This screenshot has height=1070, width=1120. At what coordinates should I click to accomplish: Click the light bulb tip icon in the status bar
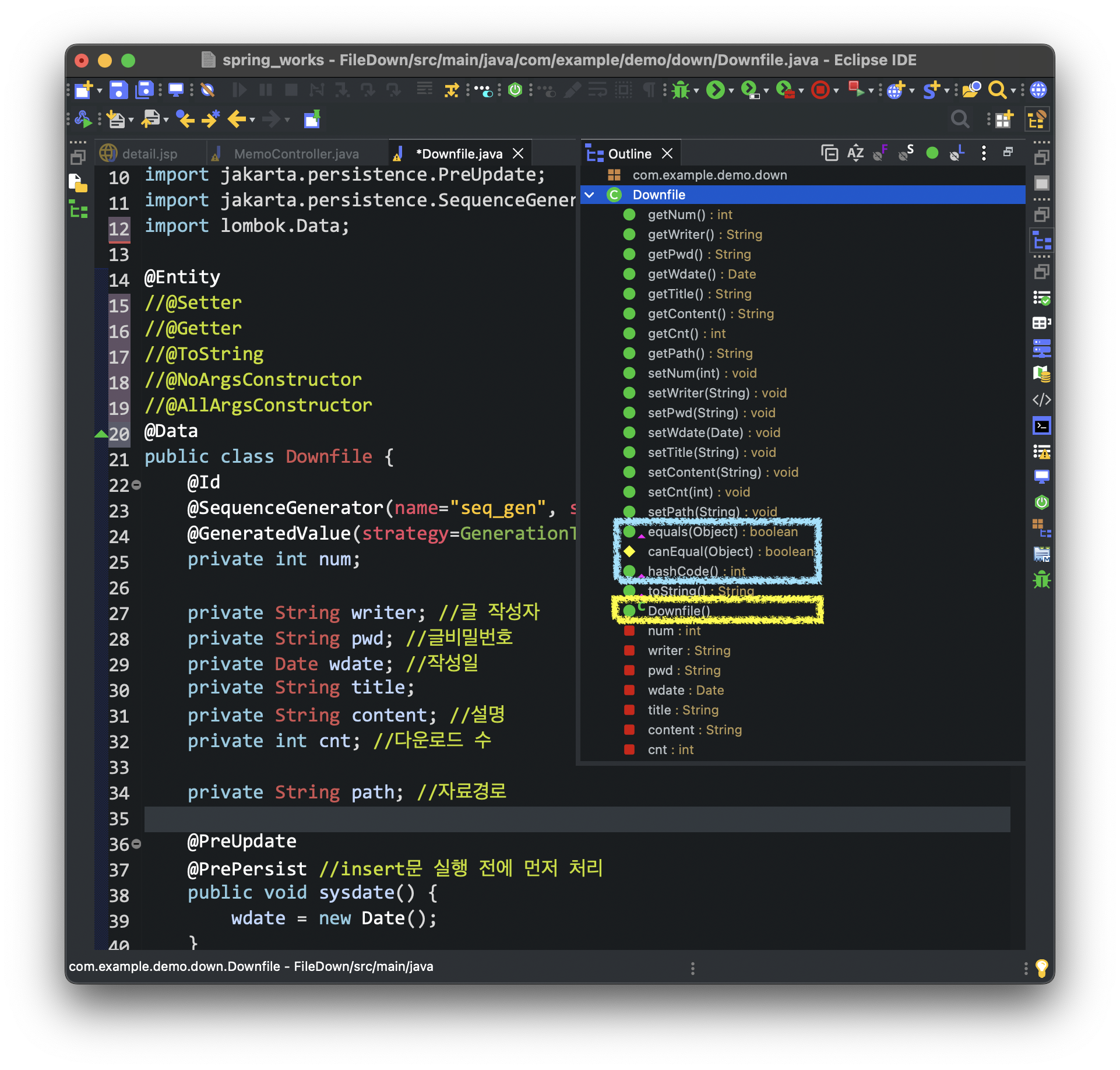pos(1041,968)
